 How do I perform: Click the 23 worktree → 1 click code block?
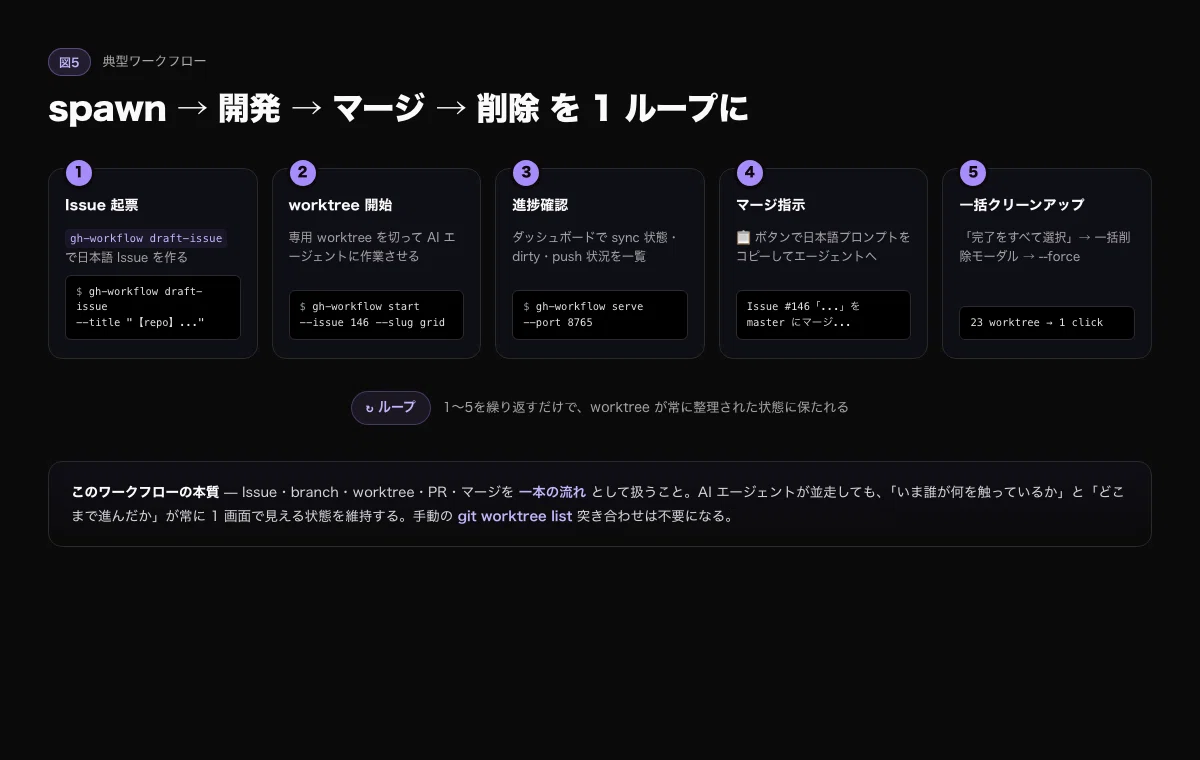click(x=1047, y=323)
